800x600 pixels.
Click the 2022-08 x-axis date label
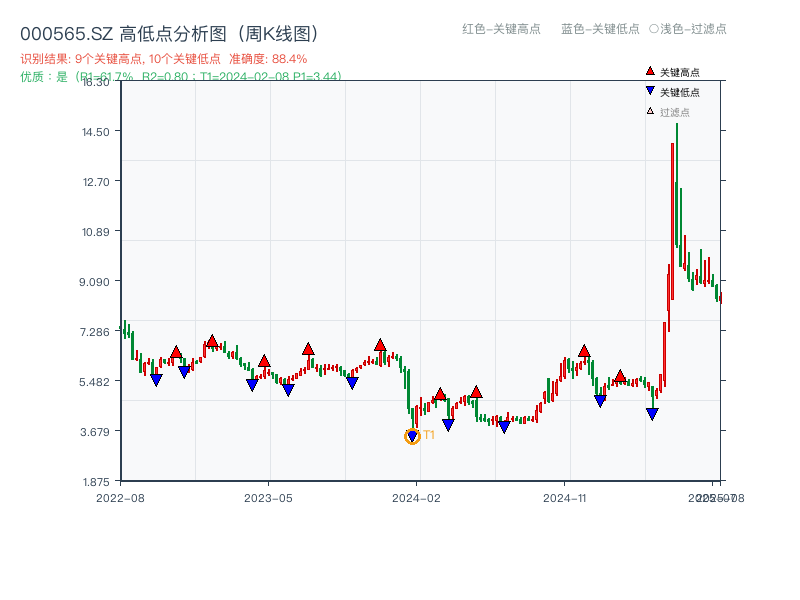tap(120, 497)
